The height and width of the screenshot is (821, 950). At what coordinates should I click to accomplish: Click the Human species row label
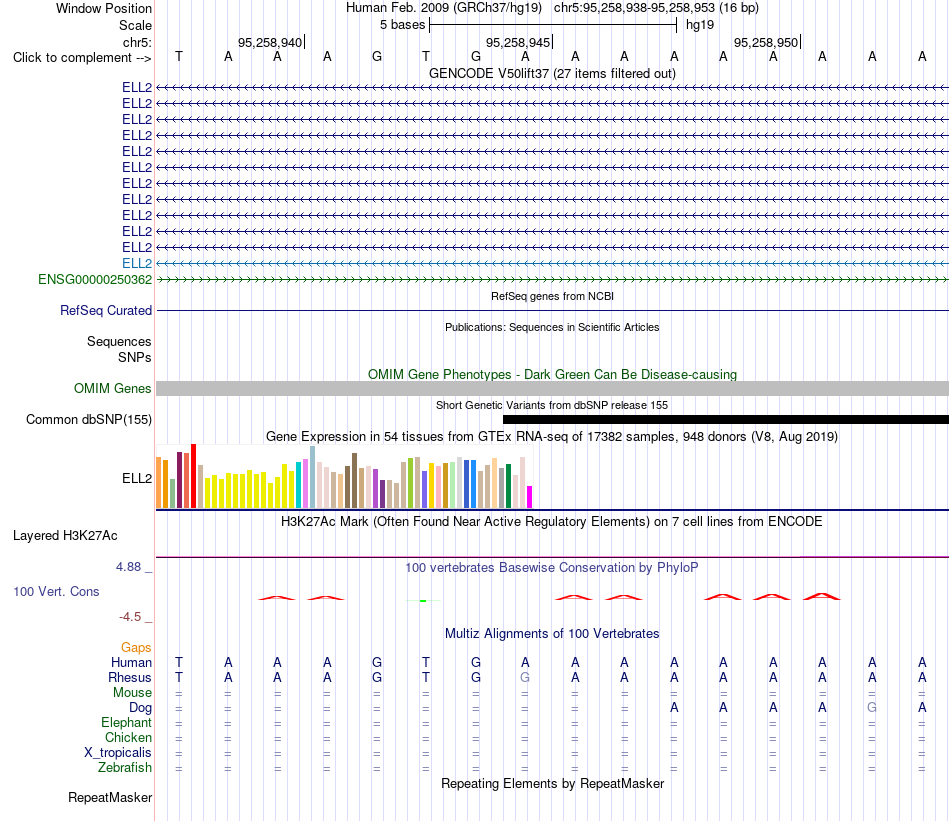(x=131, y=662)
